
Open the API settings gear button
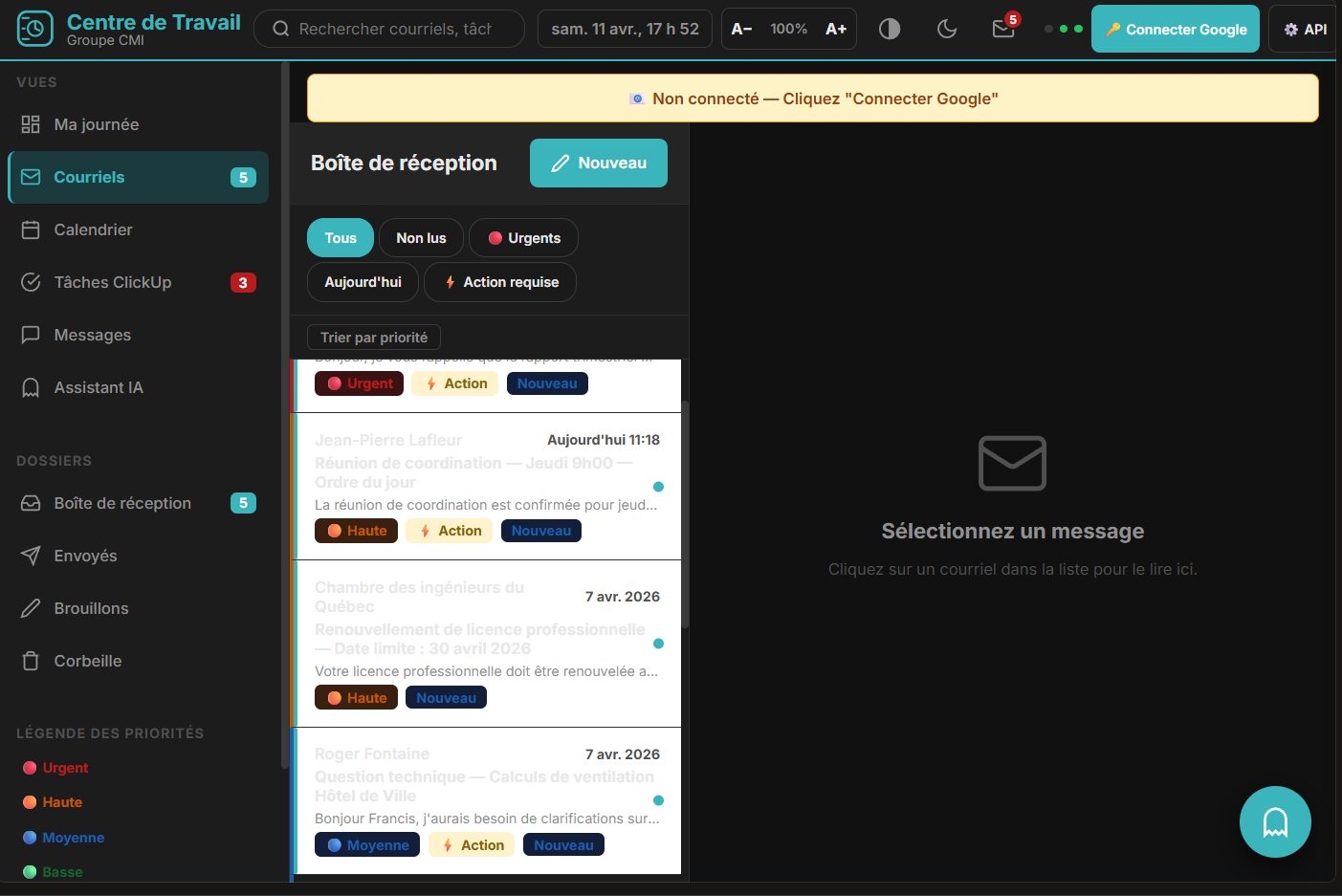coord(1305,29)
